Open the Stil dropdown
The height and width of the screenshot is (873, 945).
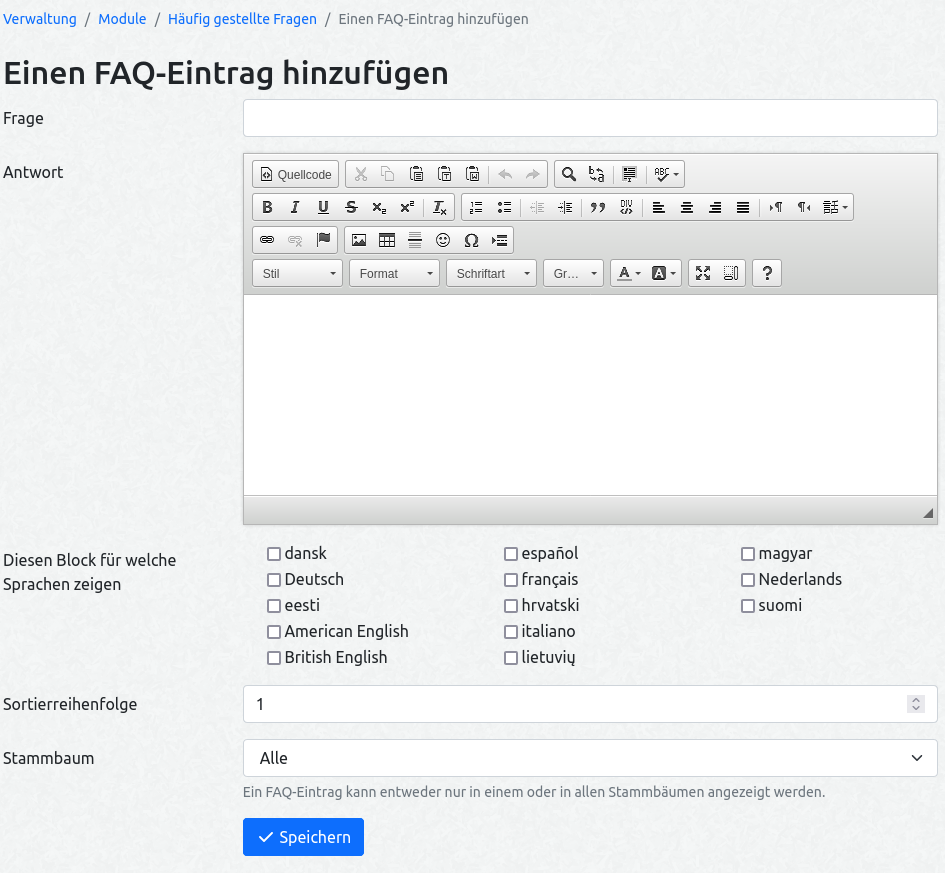pyautogui.click(x=297, y=273)
